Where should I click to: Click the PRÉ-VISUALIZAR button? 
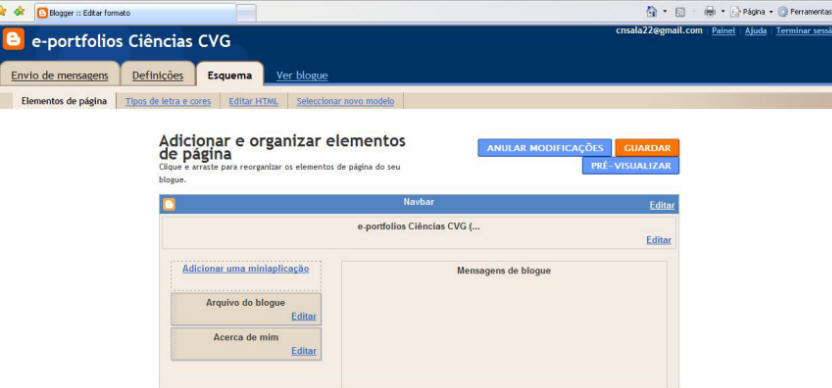coord(630,166)
